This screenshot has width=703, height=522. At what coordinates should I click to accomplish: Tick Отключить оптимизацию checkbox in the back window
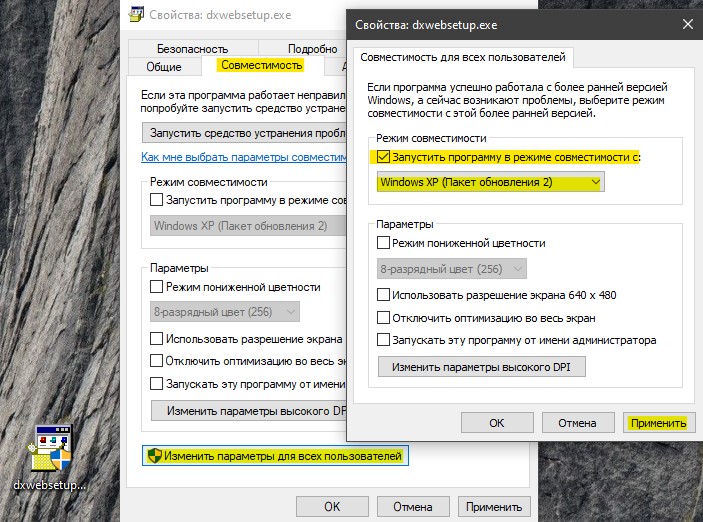coord(156,361)
